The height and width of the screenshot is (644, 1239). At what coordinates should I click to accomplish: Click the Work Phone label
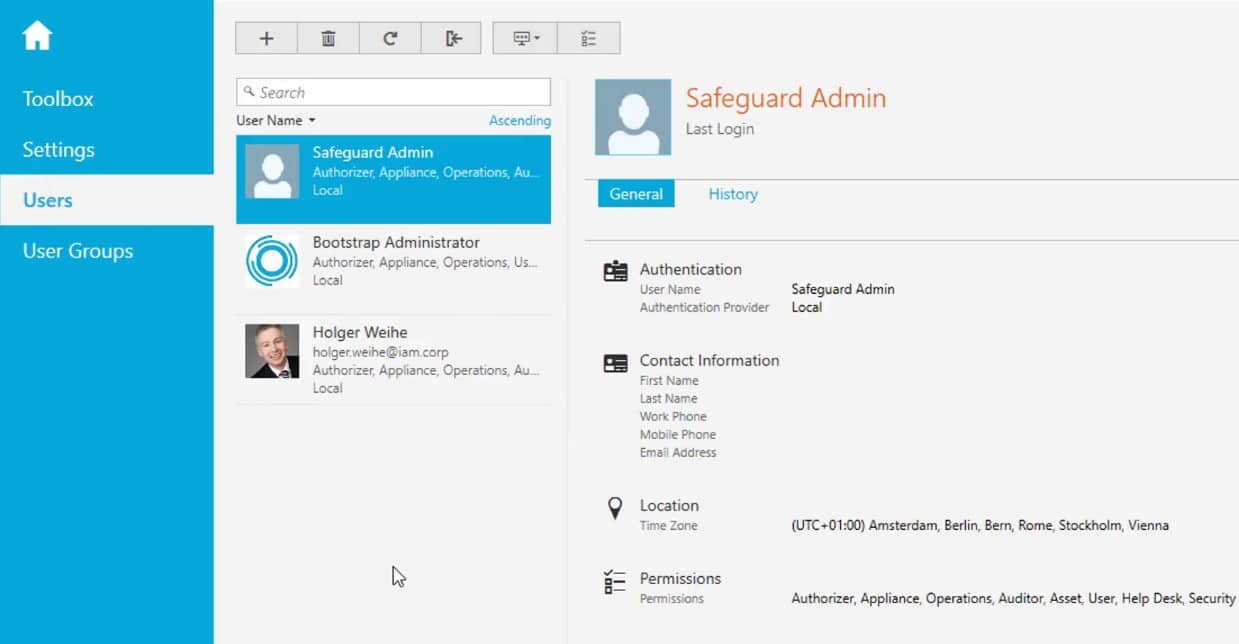(x=673, y=416)
